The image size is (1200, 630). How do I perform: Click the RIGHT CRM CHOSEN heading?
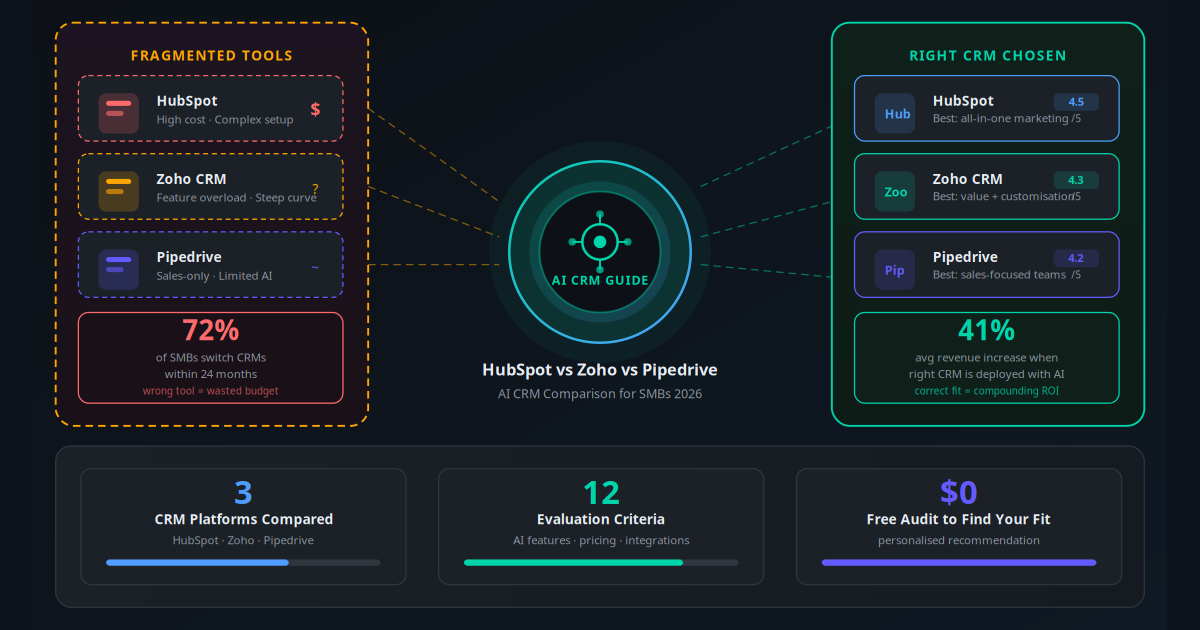(x=988, y=55)
